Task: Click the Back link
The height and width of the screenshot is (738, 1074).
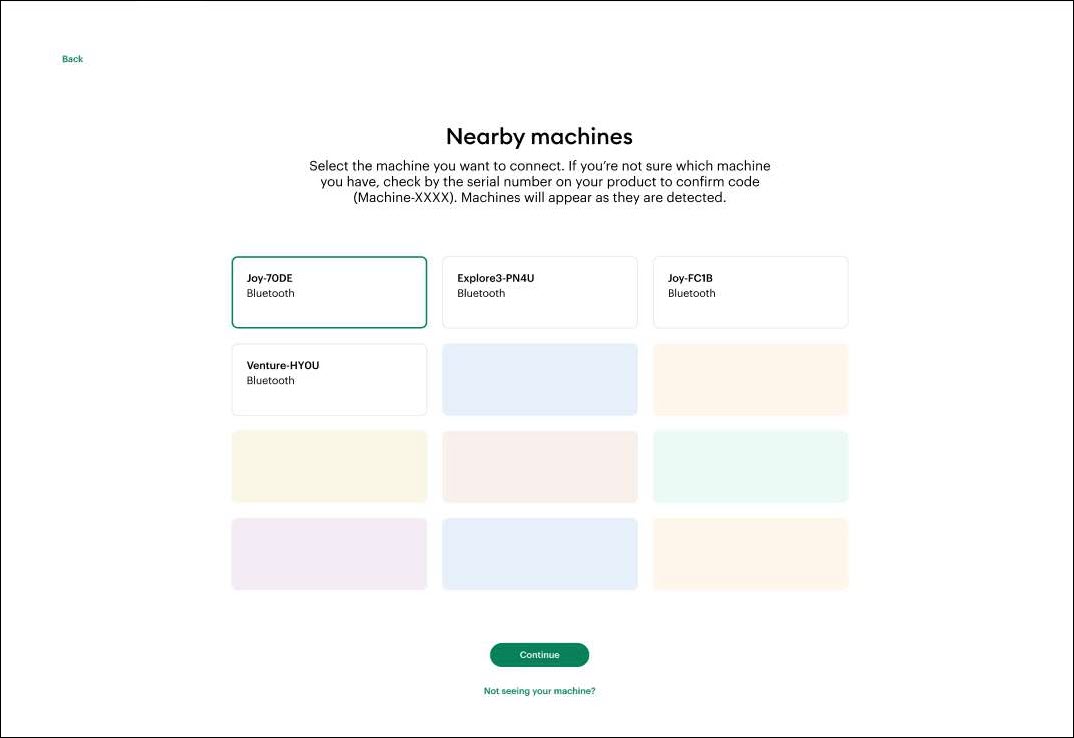Action: [x=71, y=58]
